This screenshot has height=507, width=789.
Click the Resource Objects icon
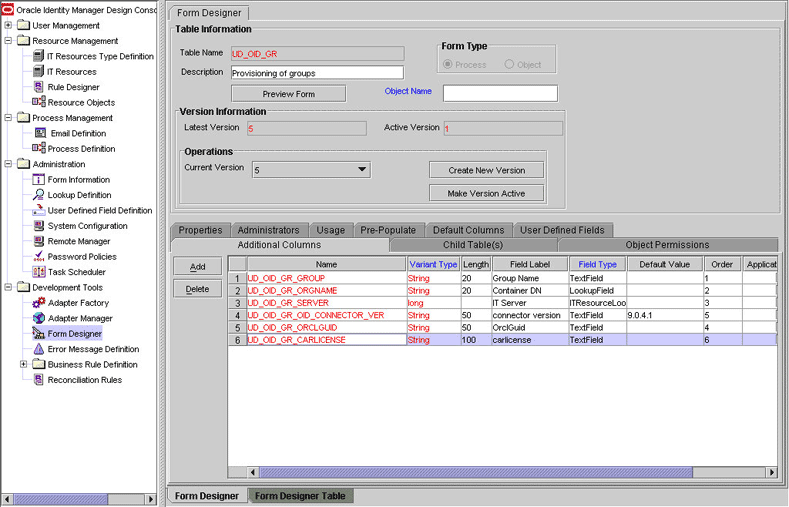point(38,102)
